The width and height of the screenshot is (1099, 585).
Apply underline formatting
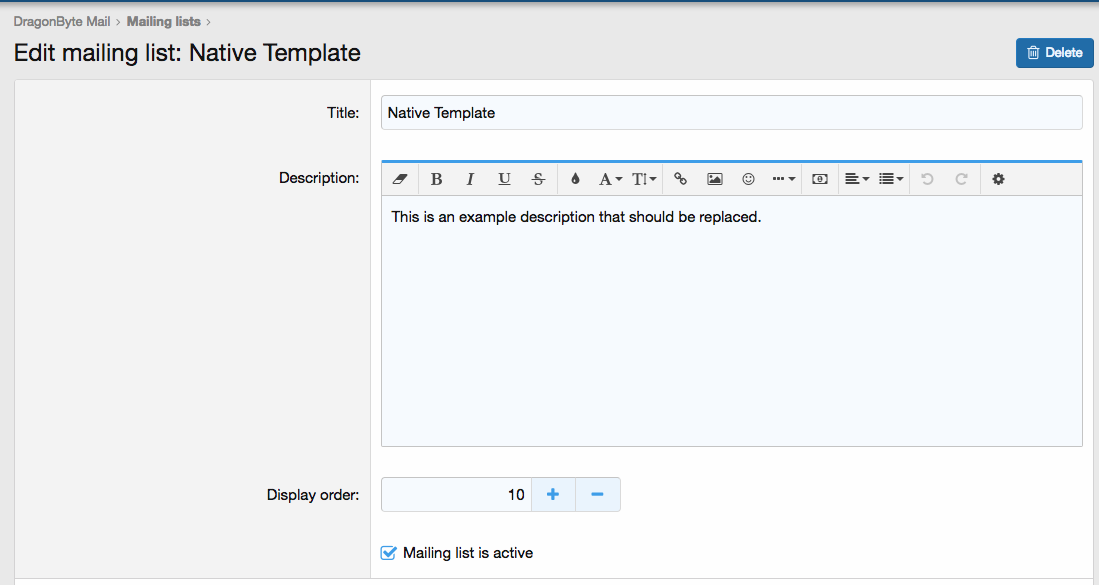coord(504,179)
